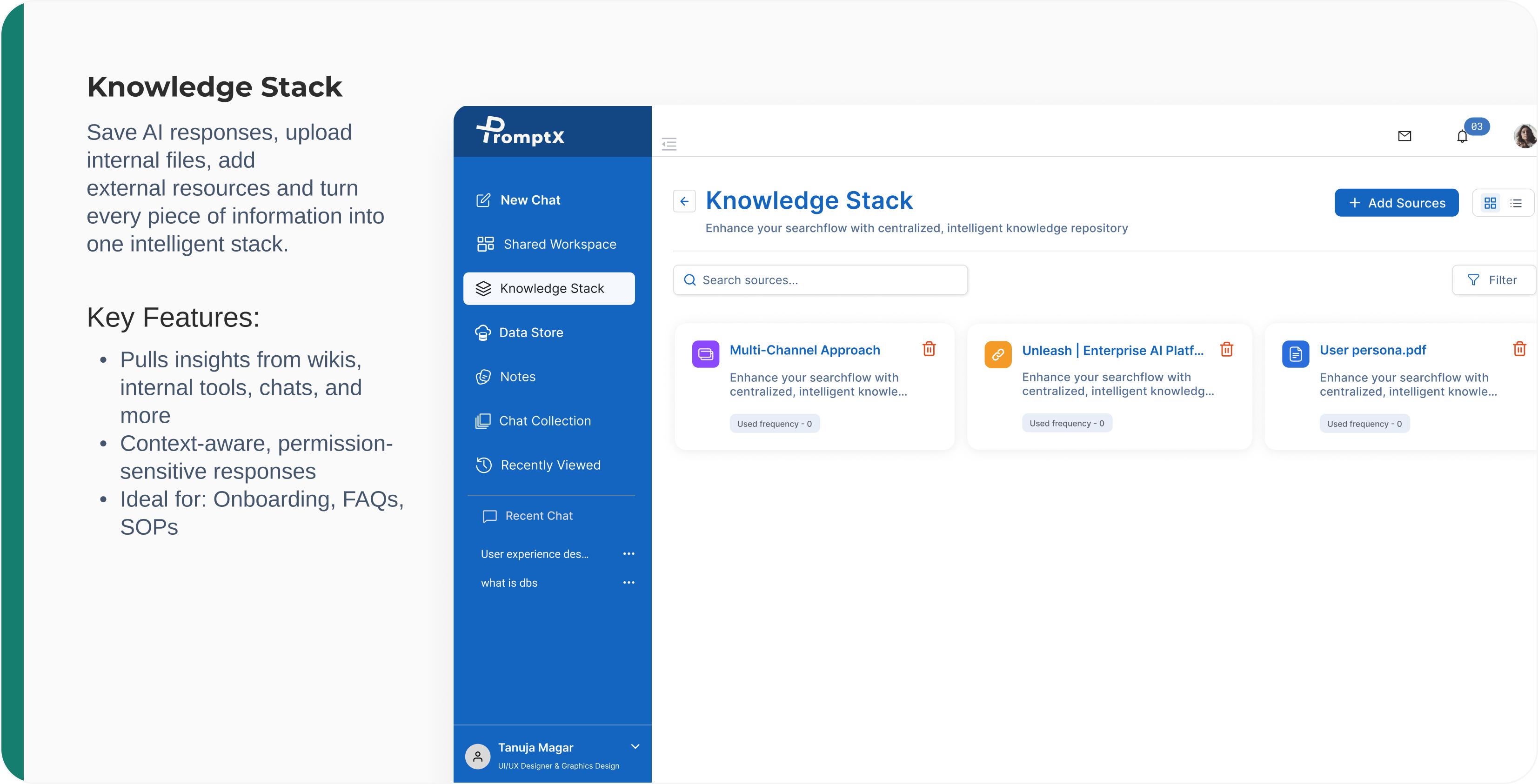Open three-dot menu for what is dbs

point(628,582)
